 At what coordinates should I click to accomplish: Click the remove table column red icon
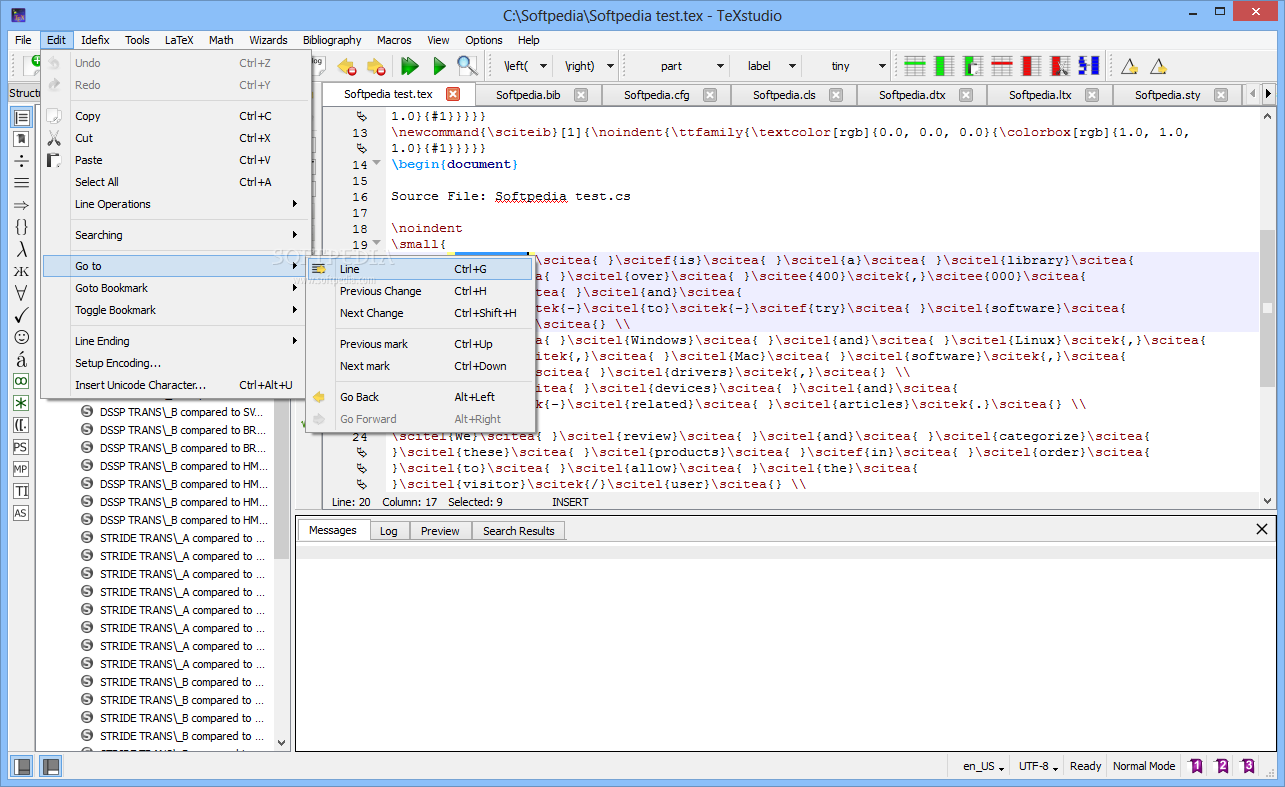click(1031, 66)
